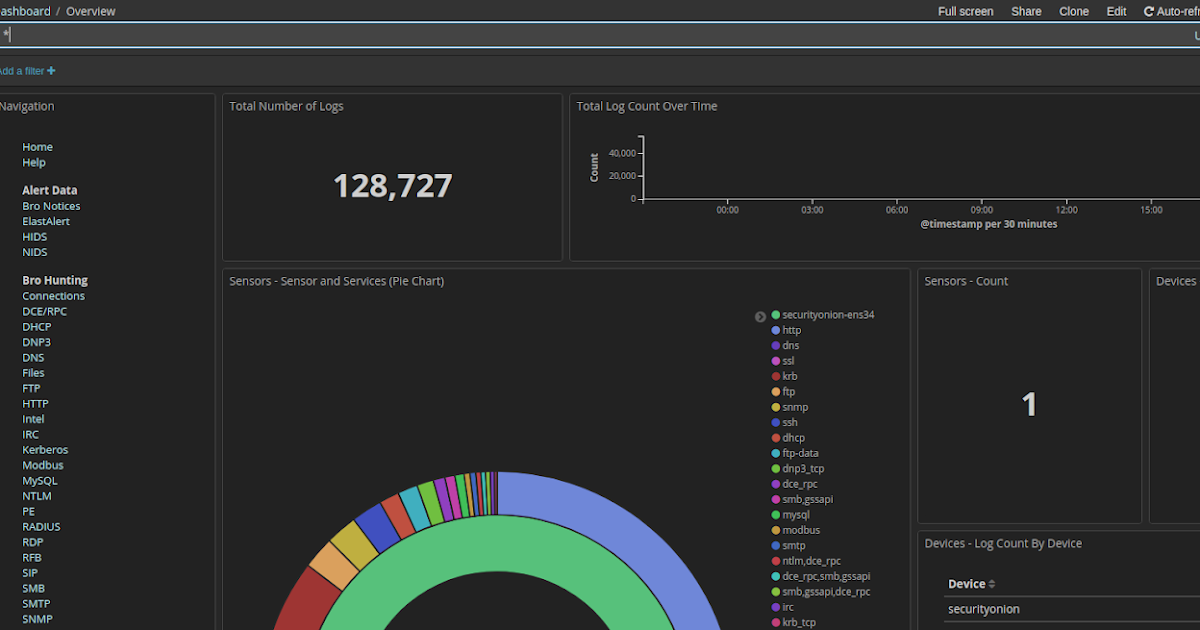
Task: Expand the pie chart legend chevron
Action: 760,316
